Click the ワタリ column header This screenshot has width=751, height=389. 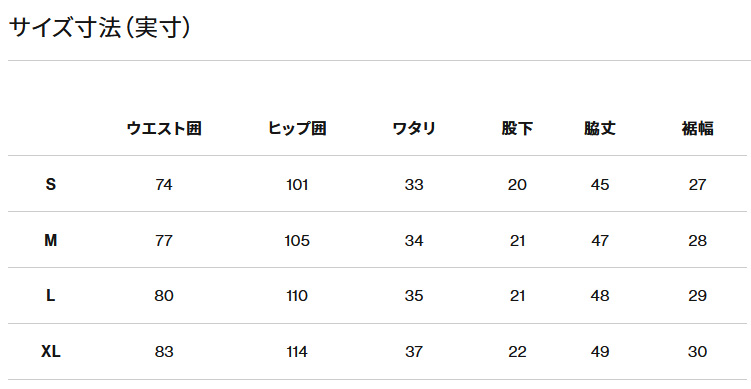tap(414, 128)
